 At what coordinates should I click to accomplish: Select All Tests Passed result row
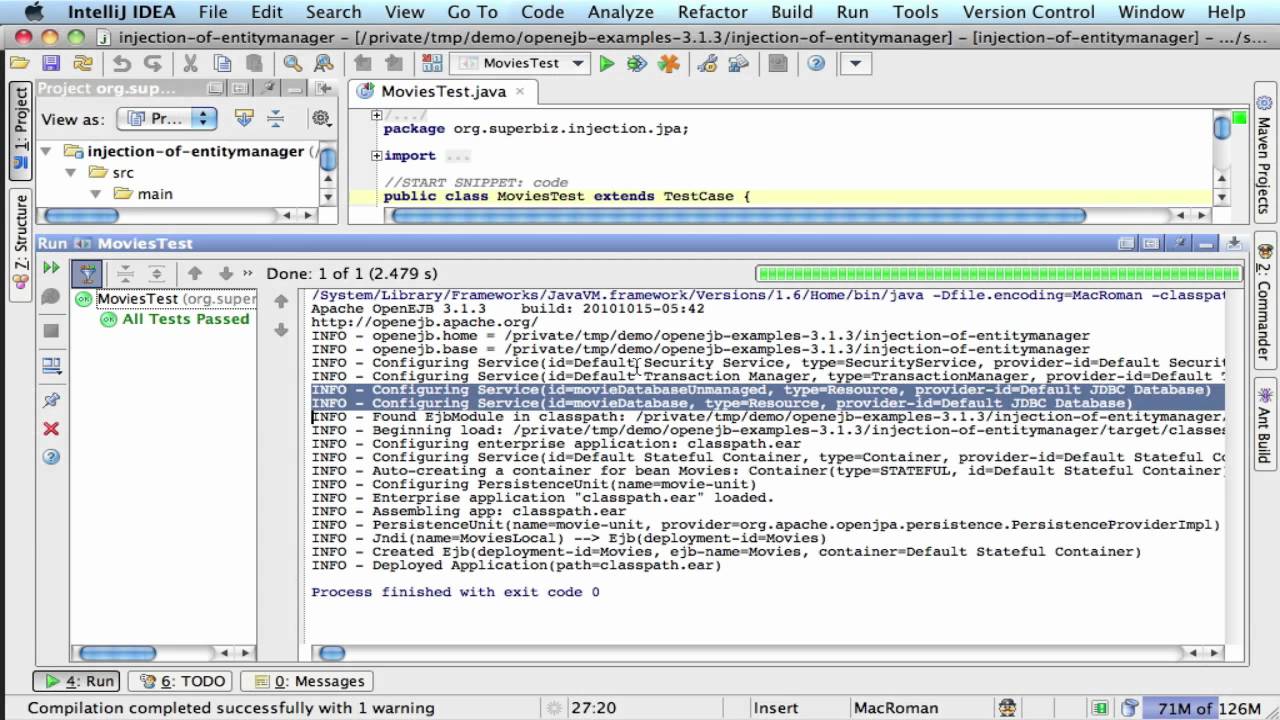[x=175, y=319]
